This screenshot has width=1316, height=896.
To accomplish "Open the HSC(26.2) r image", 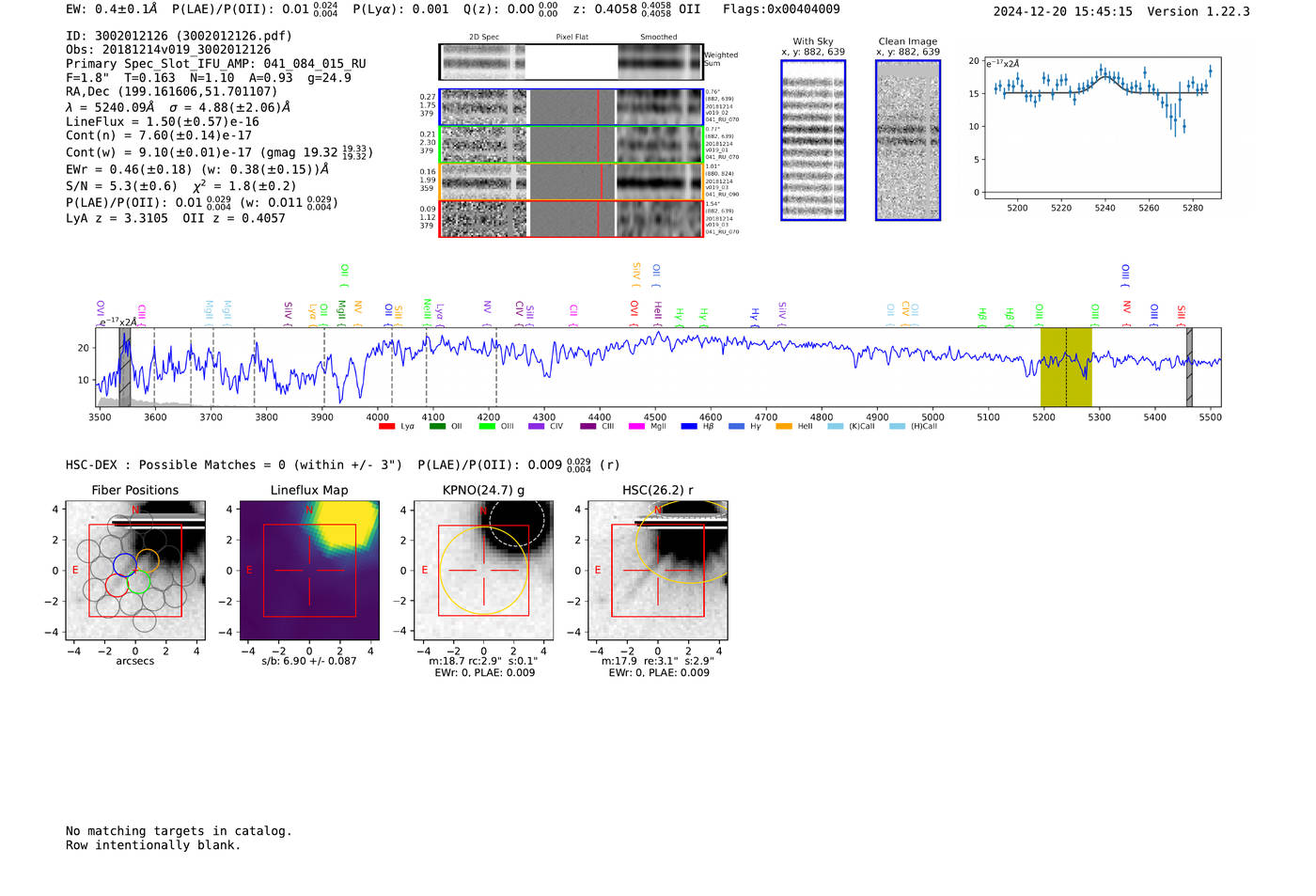I will click(658, 571).
